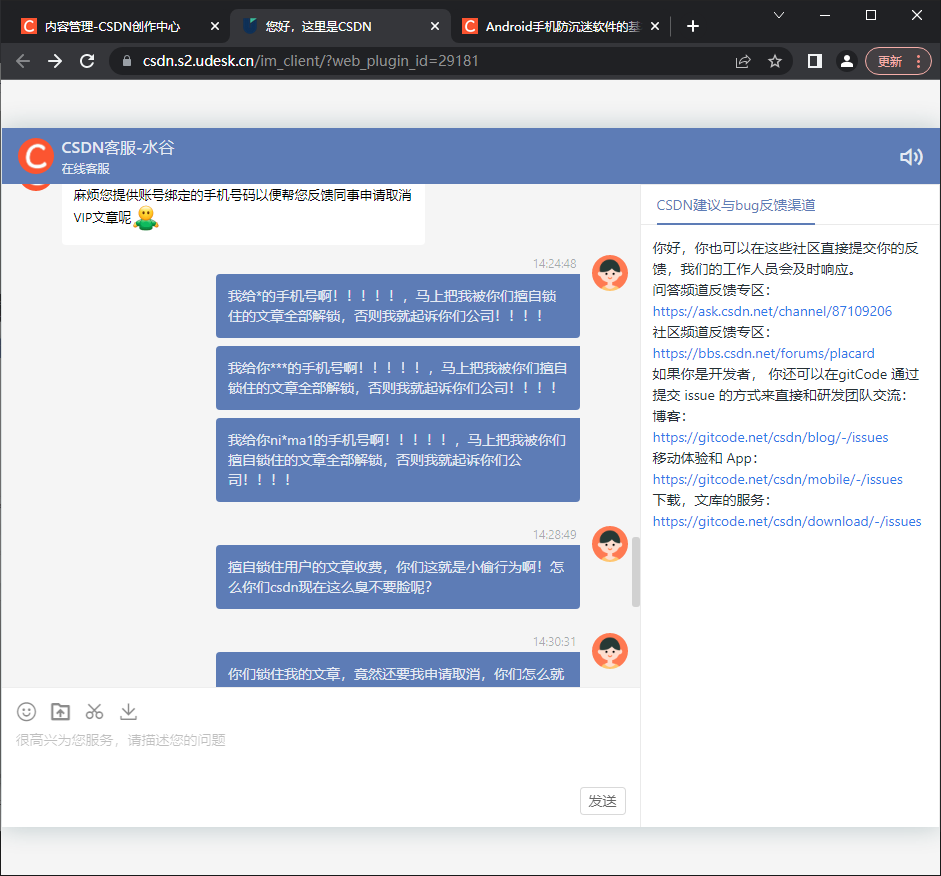This screenshot has height=876, width=941.
Task: Click the 14:28:49 timestamp
Action: [555, 535]
